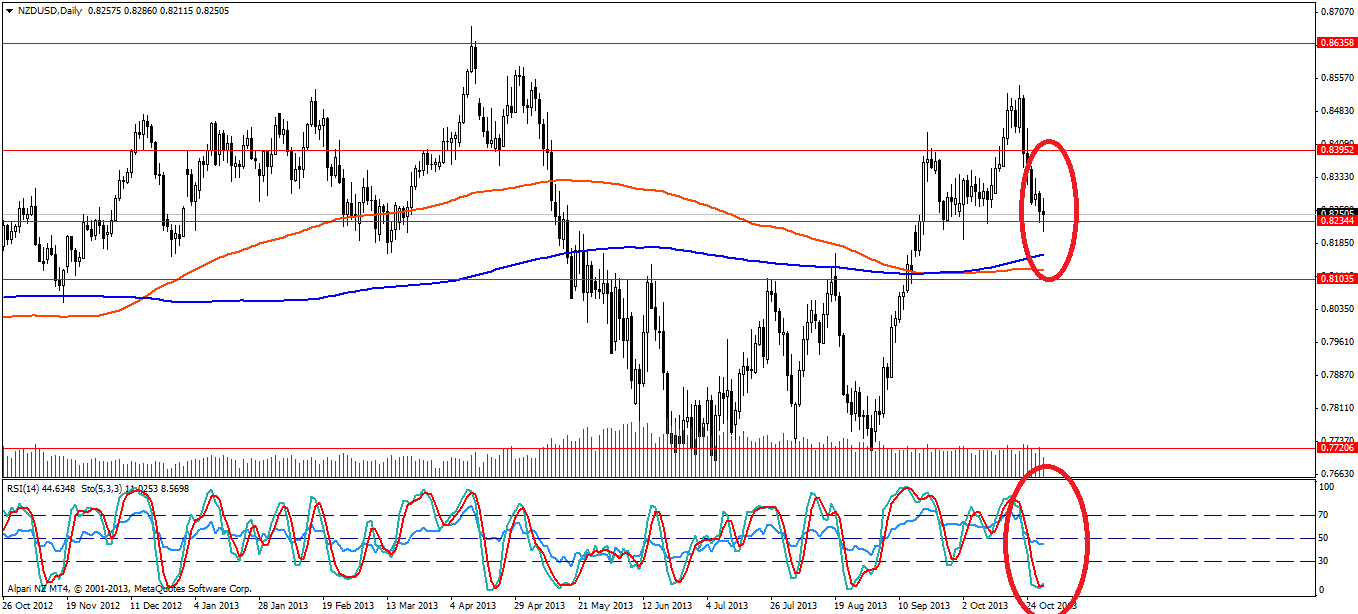Screen dimensions: 1358x614
Task: Select the 4 Jul 2013 date label
Action: pos(729,606)
